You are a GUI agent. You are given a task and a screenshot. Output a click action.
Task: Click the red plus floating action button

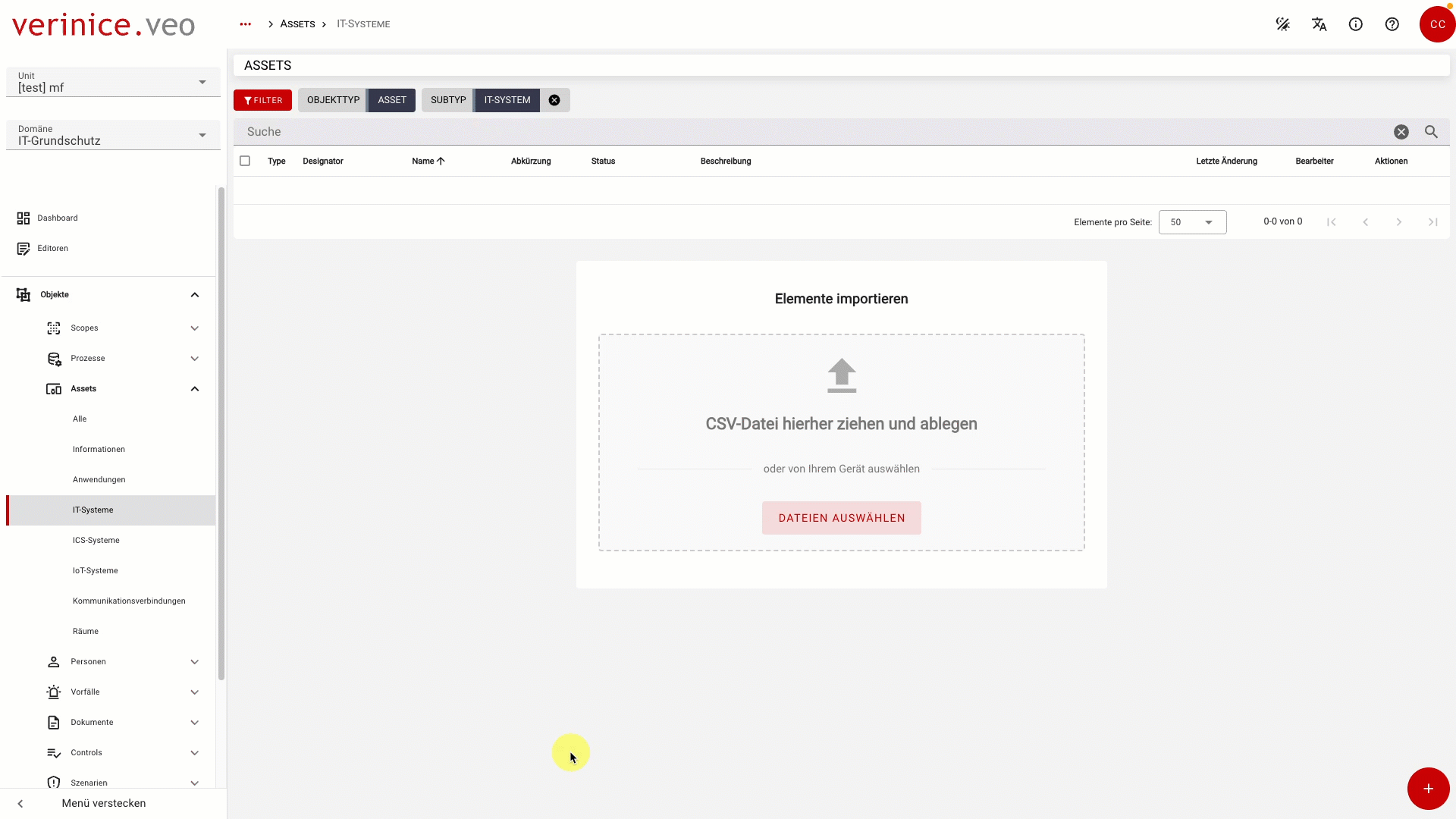(1428, 789)
